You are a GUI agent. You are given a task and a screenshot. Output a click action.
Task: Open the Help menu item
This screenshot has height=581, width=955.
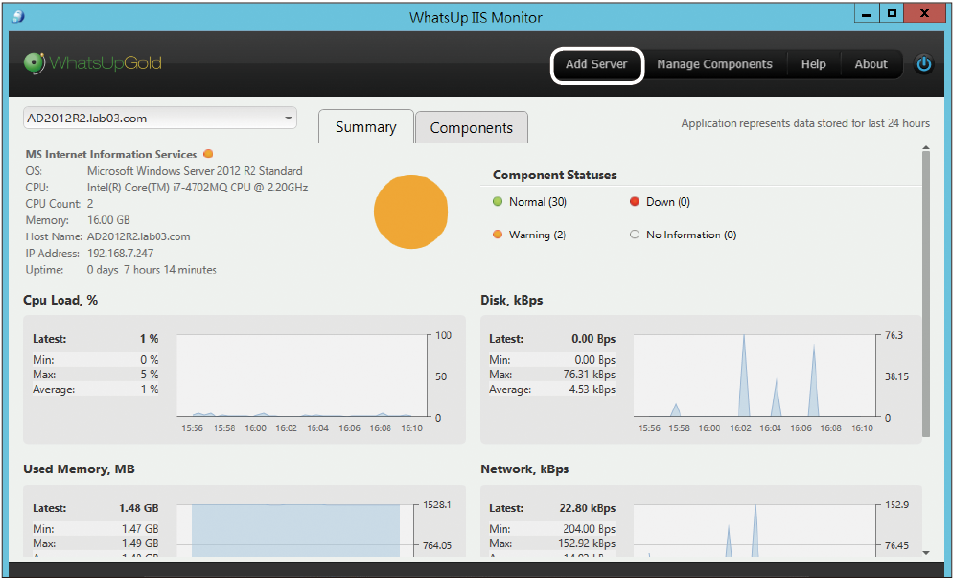point(813,65)
